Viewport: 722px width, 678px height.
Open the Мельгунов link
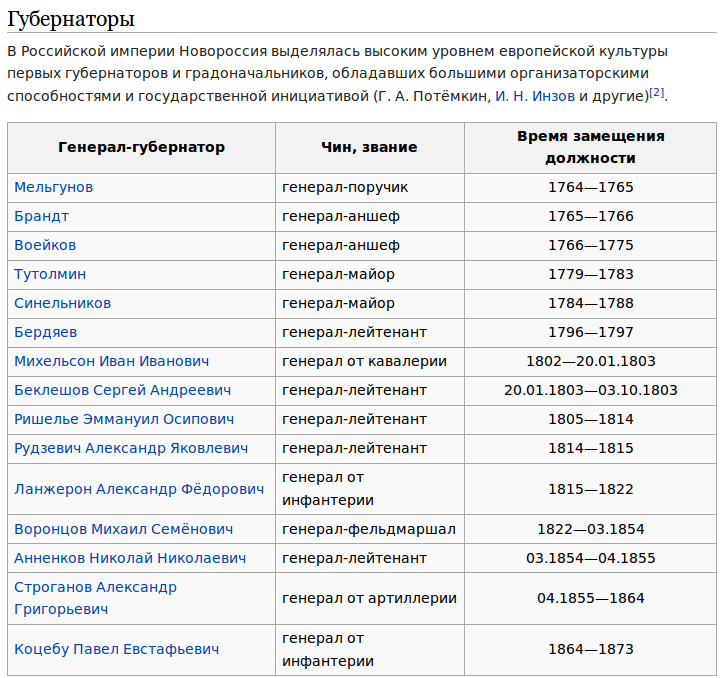click(53, 187)
